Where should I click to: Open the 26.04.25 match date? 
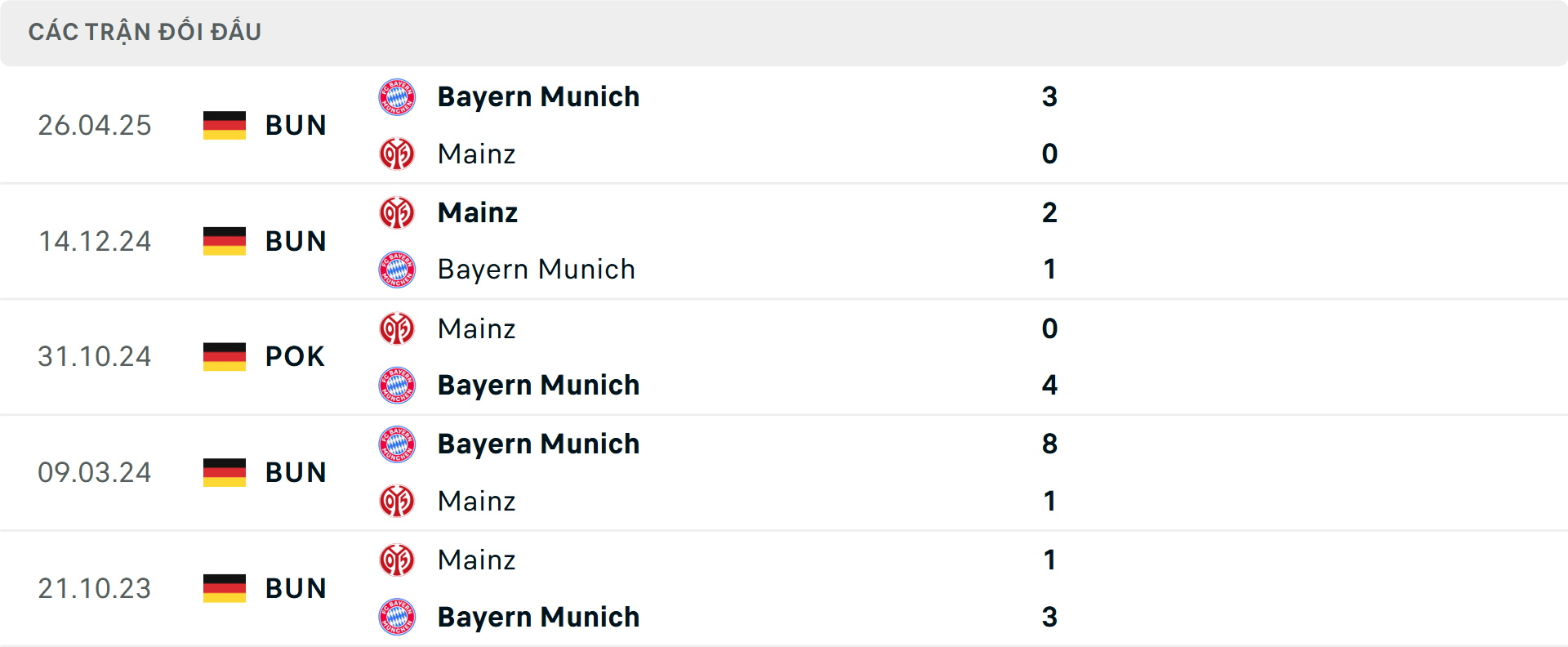(x=95, y=125)
